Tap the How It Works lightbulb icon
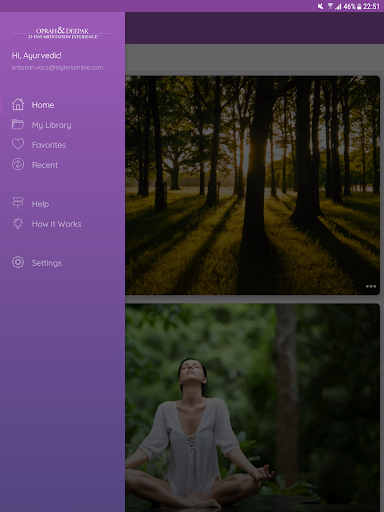 click(x=18, y=223)
